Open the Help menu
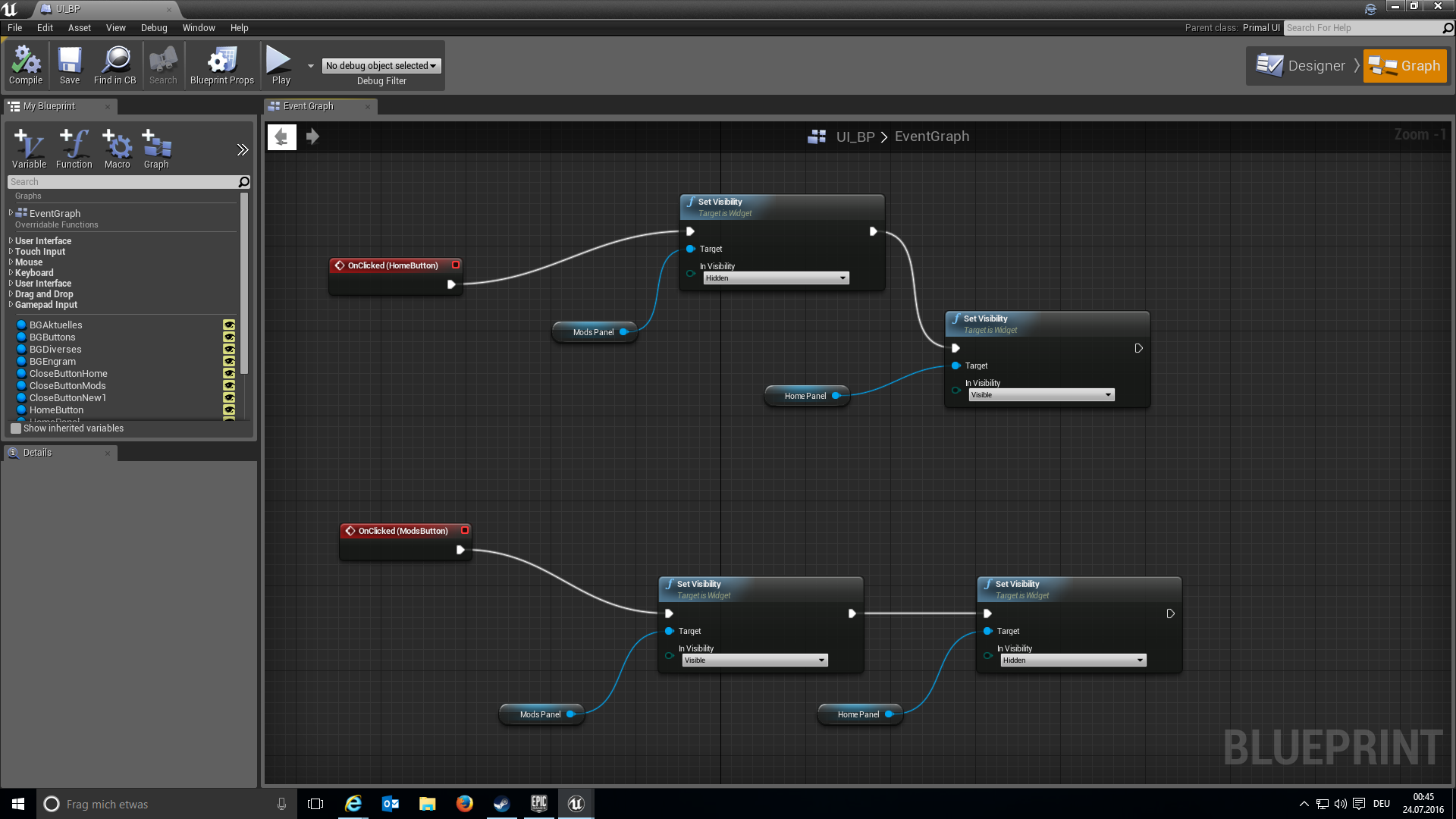1456x819 pixels. pyautogui.click(x=240, y=28)
